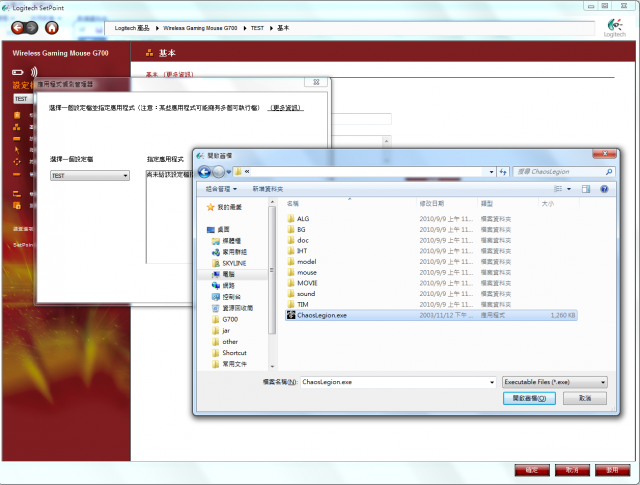Open the help question mark icon
Image resolution: width=640 pixels, height=485 pixels.
(604, 189)
